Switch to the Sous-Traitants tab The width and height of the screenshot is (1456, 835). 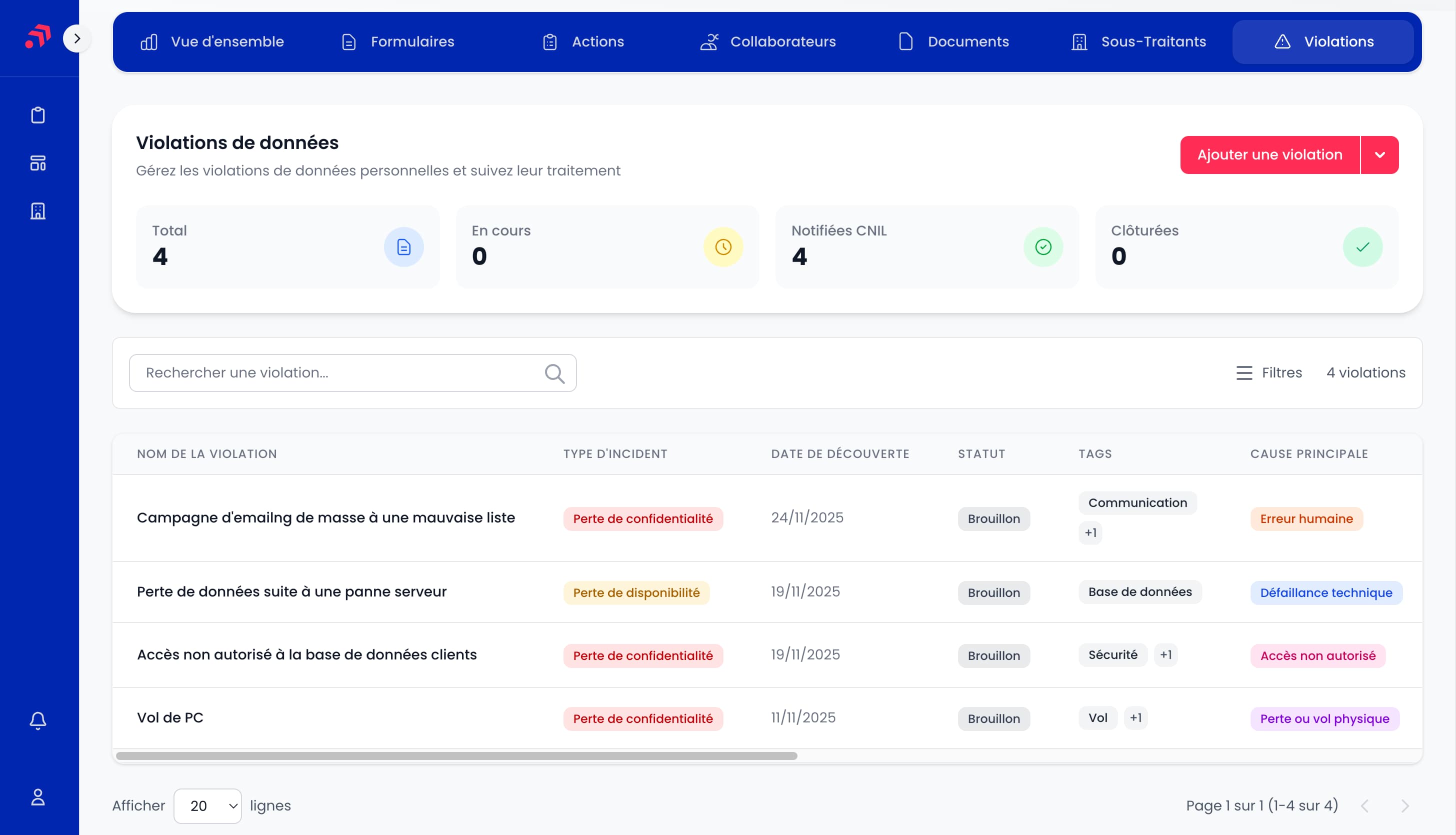1139,42
